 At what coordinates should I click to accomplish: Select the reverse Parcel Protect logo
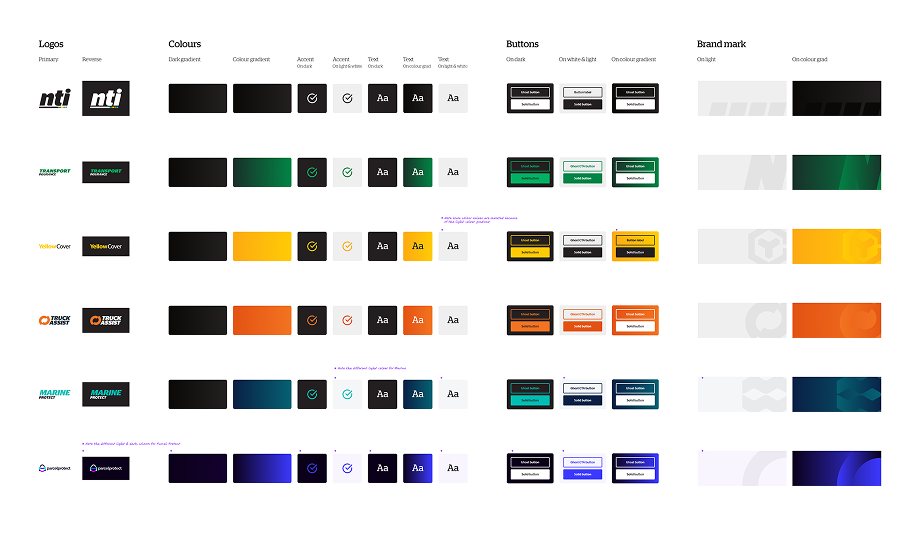click(x=106, y=467)
